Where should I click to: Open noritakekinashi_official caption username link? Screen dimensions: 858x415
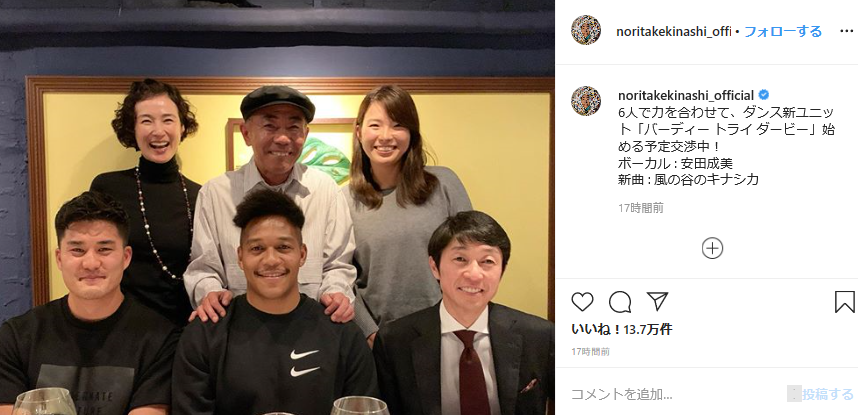point(686,95)
